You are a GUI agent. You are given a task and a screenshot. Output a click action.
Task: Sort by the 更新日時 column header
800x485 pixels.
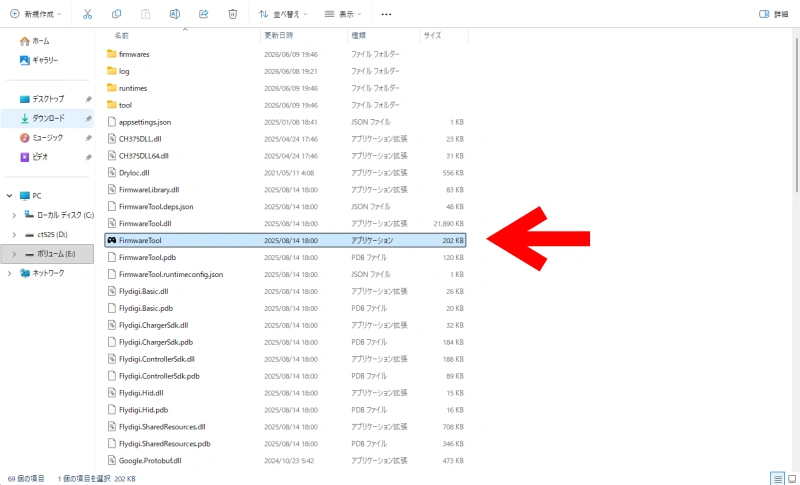tap(279, 35)
